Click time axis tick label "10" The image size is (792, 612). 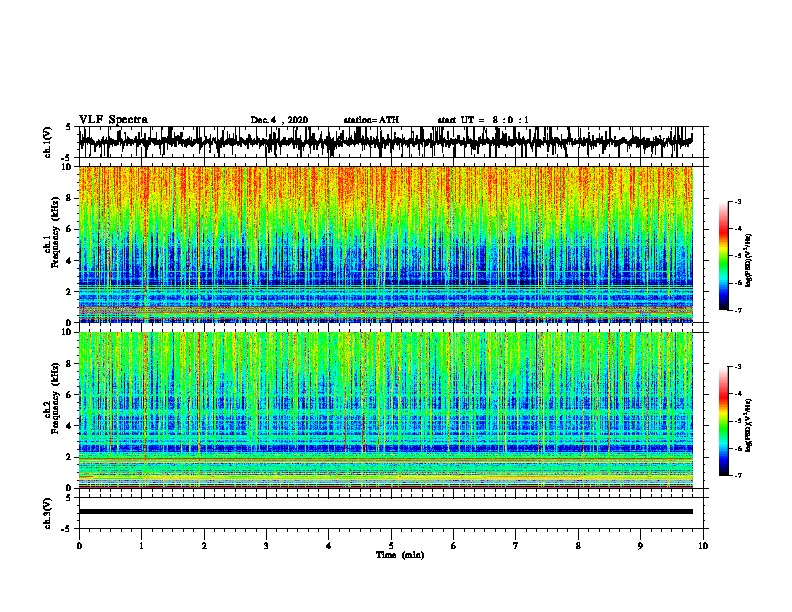coord(703,546)
